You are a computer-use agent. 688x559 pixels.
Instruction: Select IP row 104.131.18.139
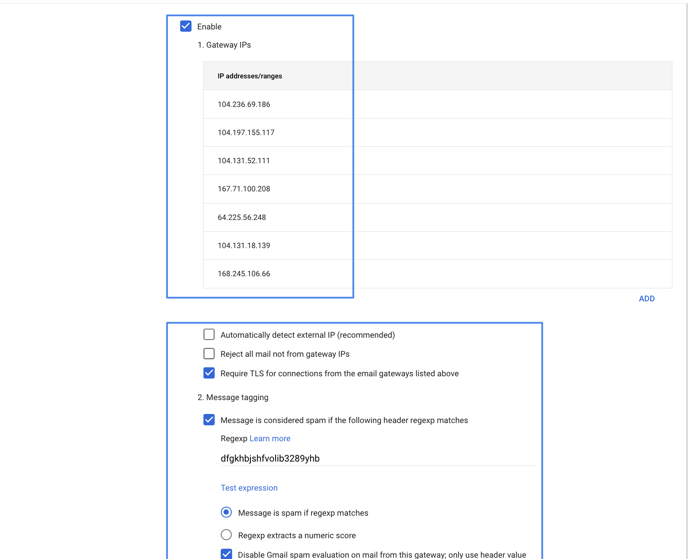(x=437, y=246)
